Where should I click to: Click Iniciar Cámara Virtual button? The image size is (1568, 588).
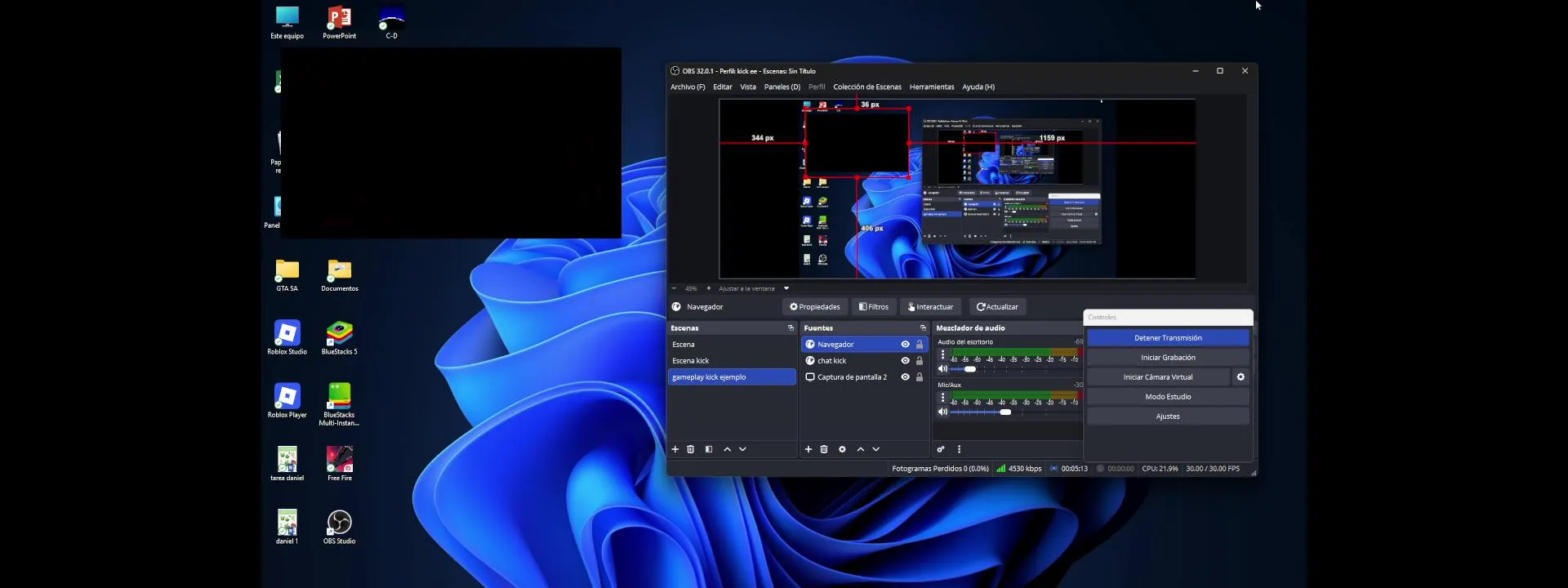pyautogui.click(x=1158, y=377)
